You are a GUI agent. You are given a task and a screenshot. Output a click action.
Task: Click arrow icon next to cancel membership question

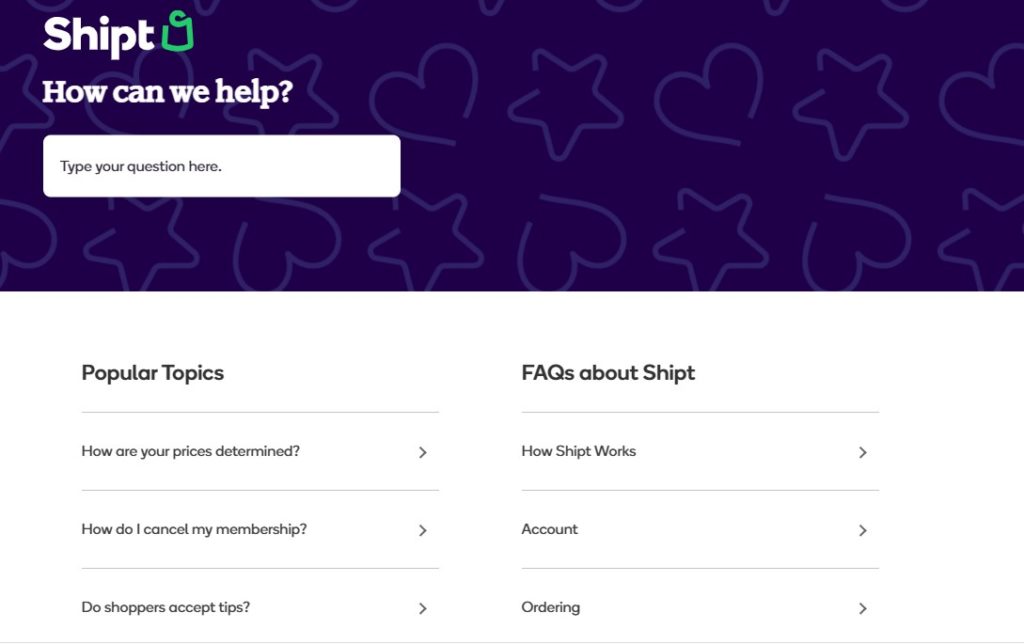(x=423, y=530)
